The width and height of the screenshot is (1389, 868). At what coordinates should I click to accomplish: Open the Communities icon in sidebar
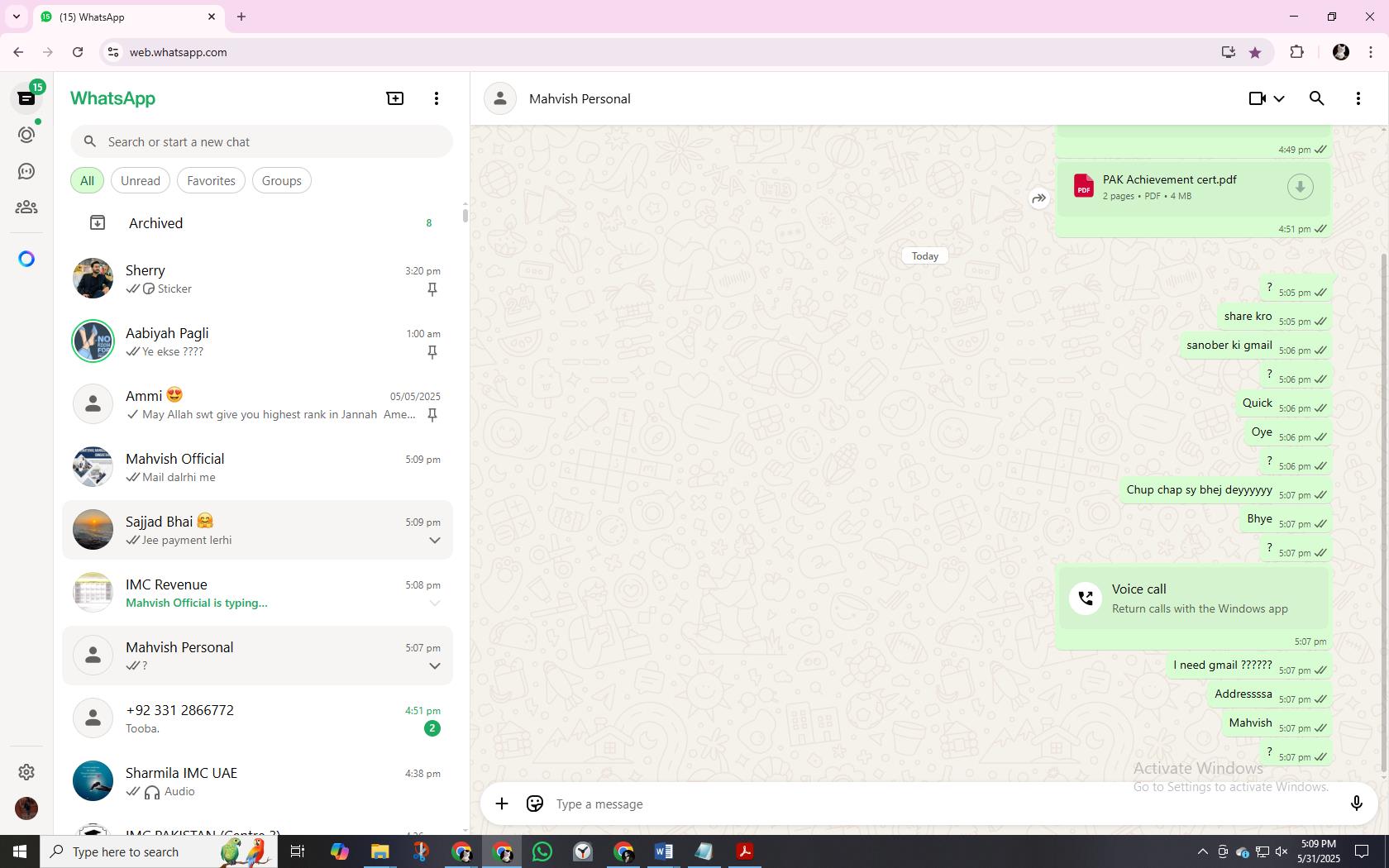[26, 207]
